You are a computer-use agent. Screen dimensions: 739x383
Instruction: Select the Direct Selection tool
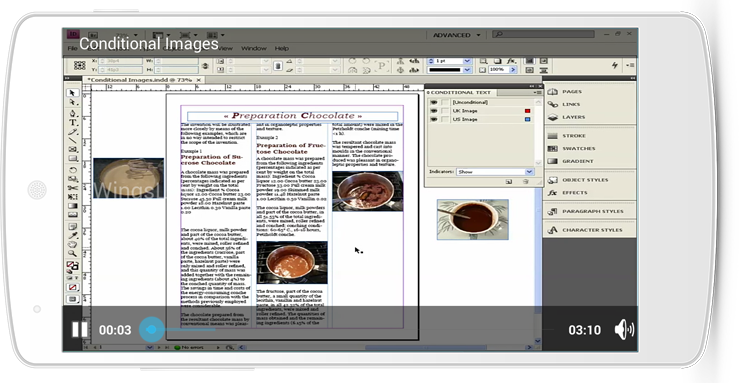click(72, 102)
